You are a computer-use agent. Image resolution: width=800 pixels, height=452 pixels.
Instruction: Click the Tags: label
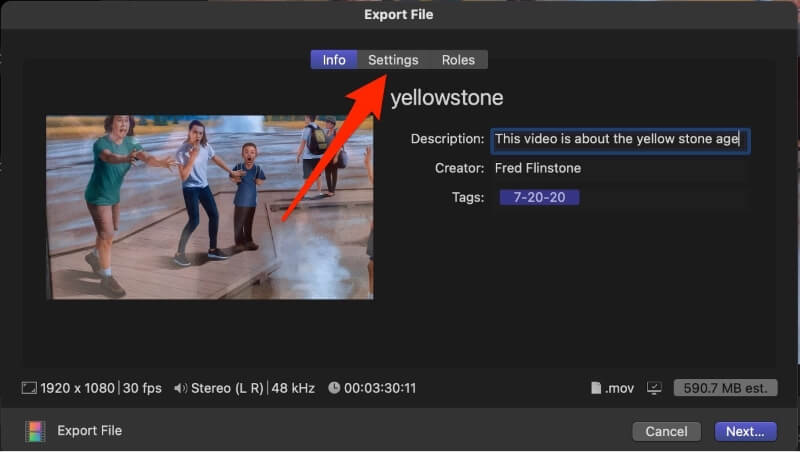(x=468, y=197)
